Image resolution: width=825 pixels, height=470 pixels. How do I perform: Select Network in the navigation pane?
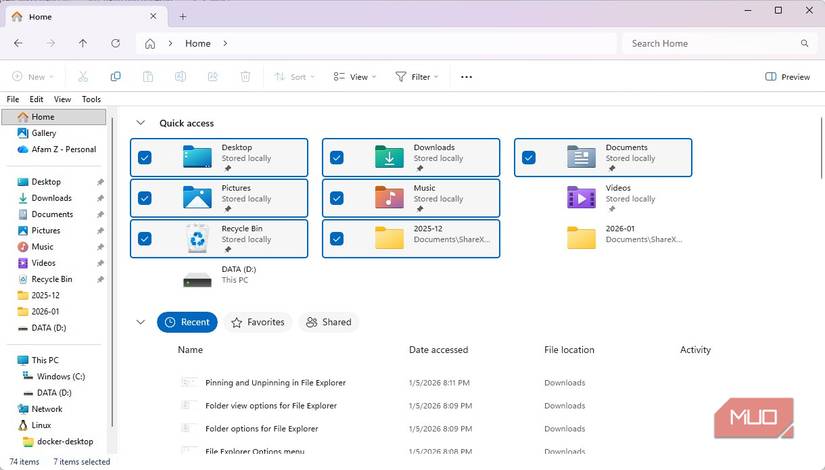coord(40,409)
